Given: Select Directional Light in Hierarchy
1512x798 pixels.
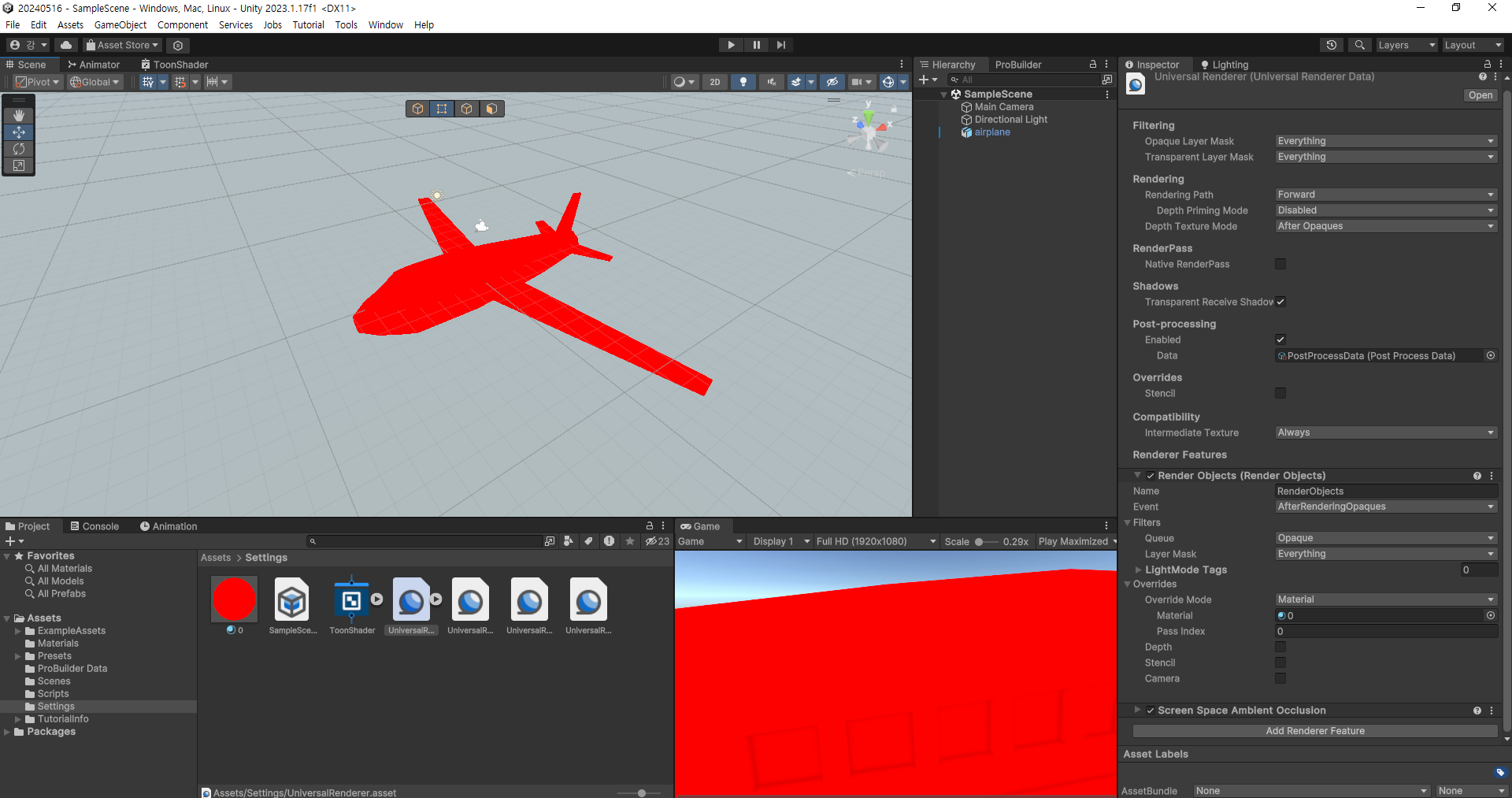Looking at the screenshot, I should pyautogui.click(x=1011, y=120).
